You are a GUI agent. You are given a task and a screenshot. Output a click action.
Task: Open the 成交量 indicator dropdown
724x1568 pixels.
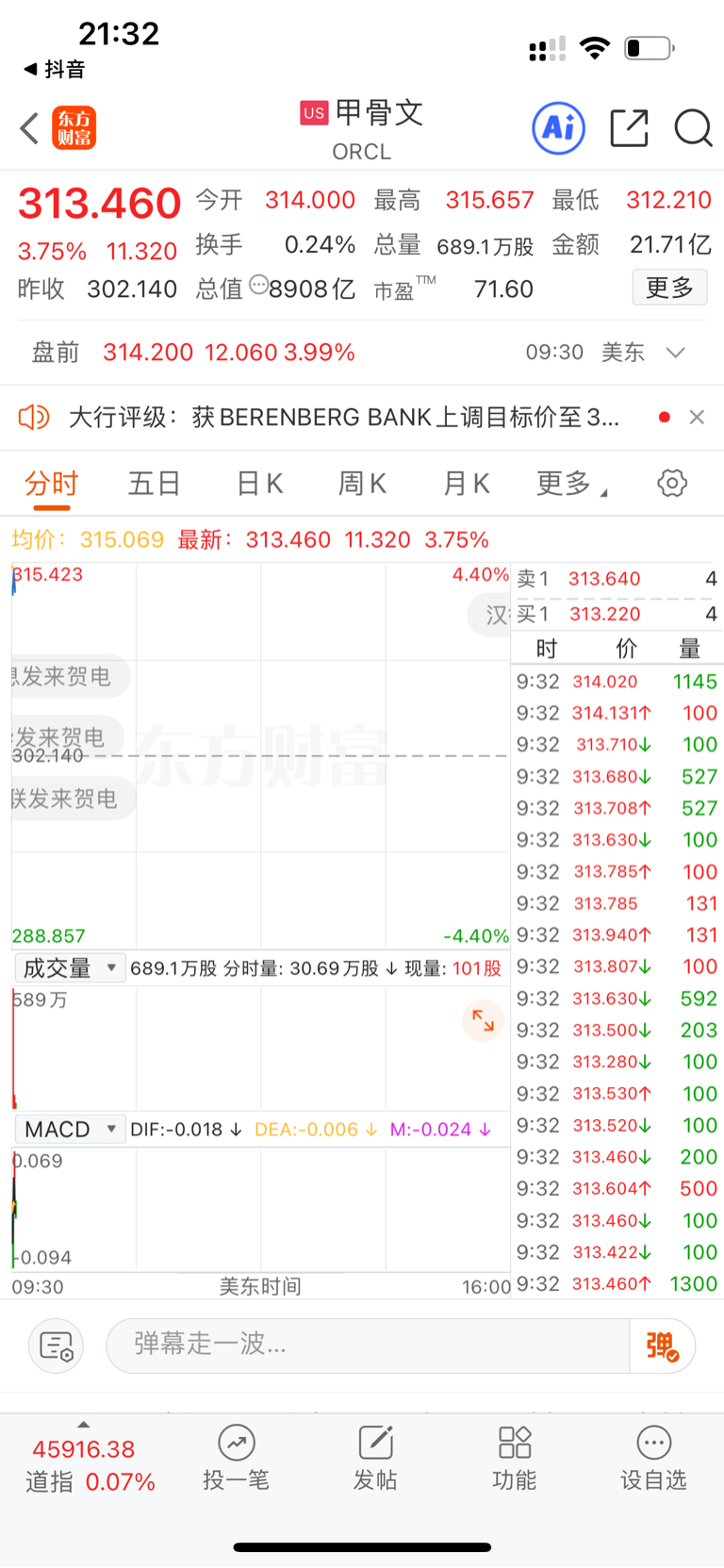pyautogui.click(x=70, y=968)
